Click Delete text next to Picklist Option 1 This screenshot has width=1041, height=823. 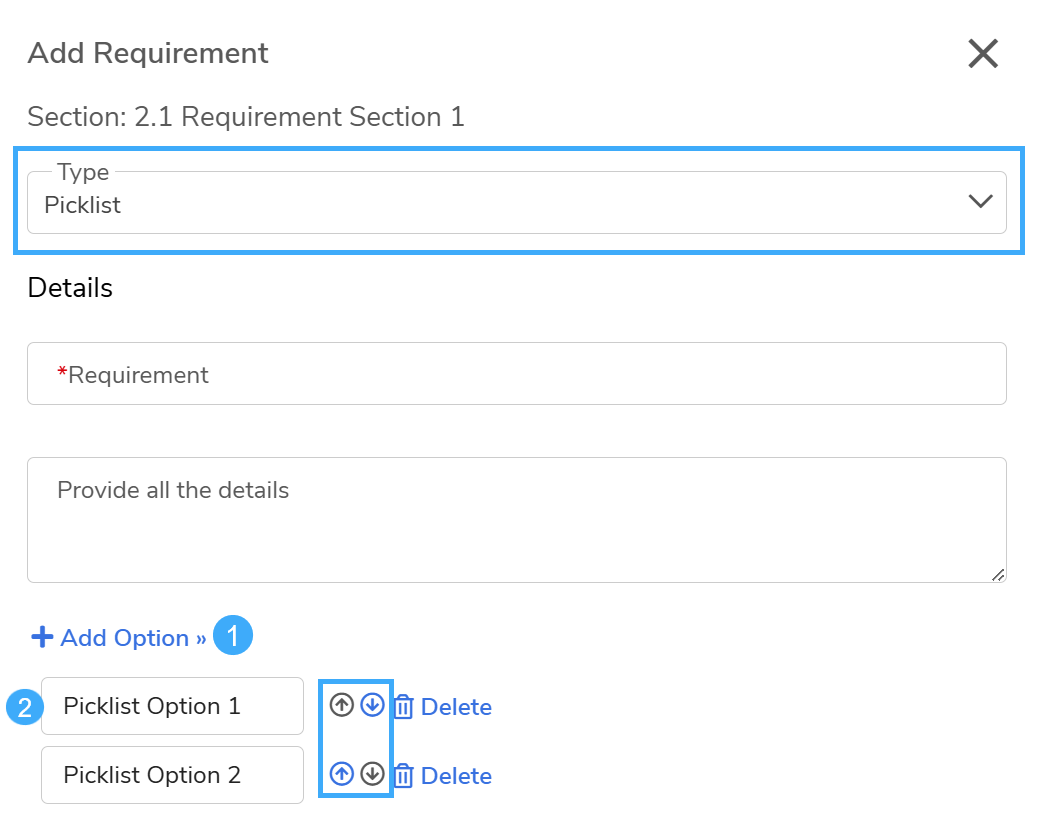click(456, 707)
